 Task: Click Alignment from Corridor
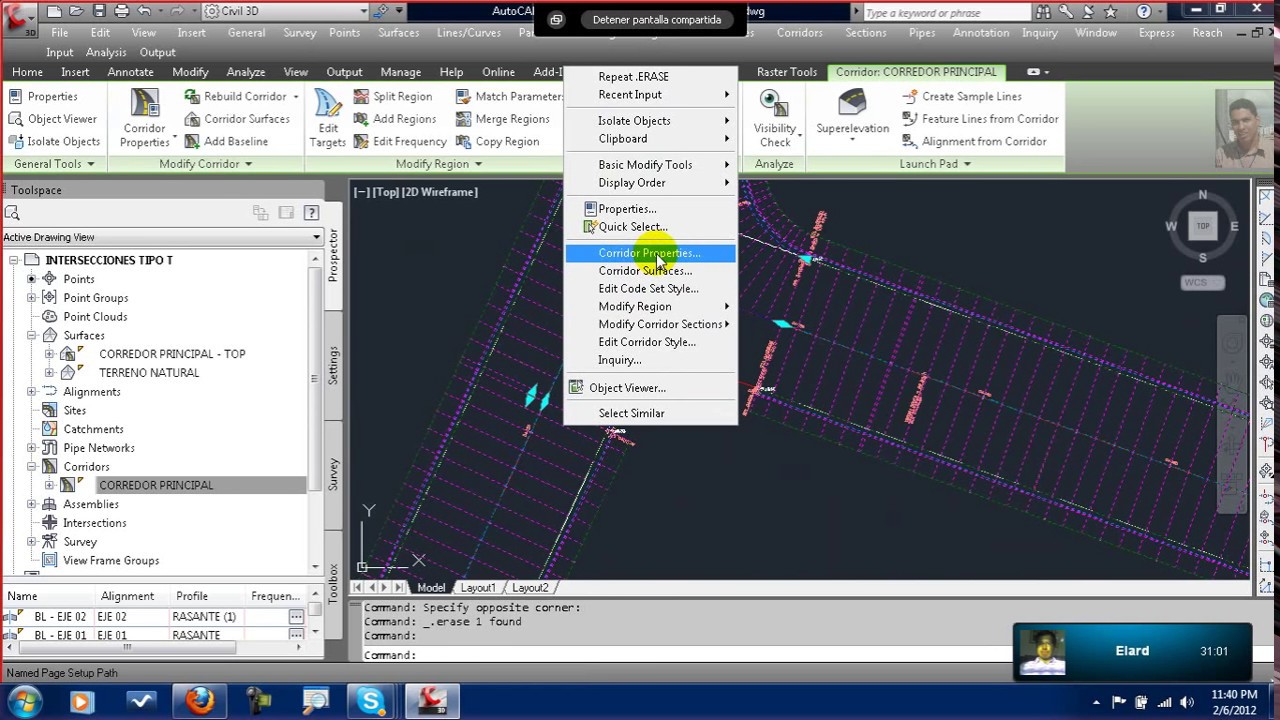click(974, 142)
